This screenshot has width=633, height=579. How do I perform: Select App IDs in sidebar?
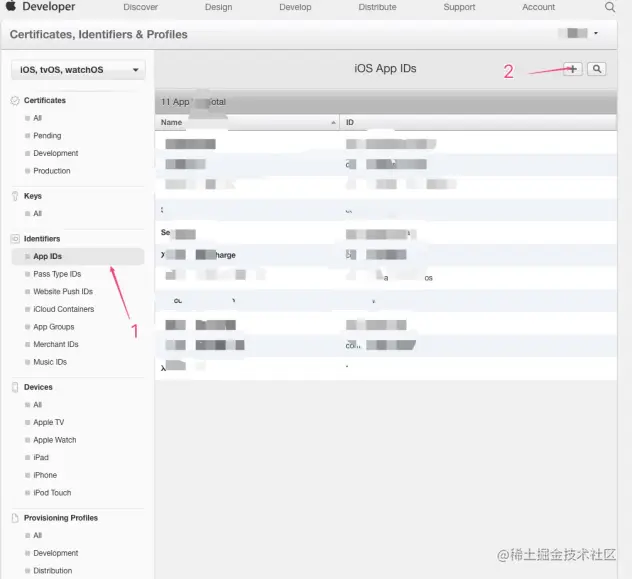(x=78, y=256)
